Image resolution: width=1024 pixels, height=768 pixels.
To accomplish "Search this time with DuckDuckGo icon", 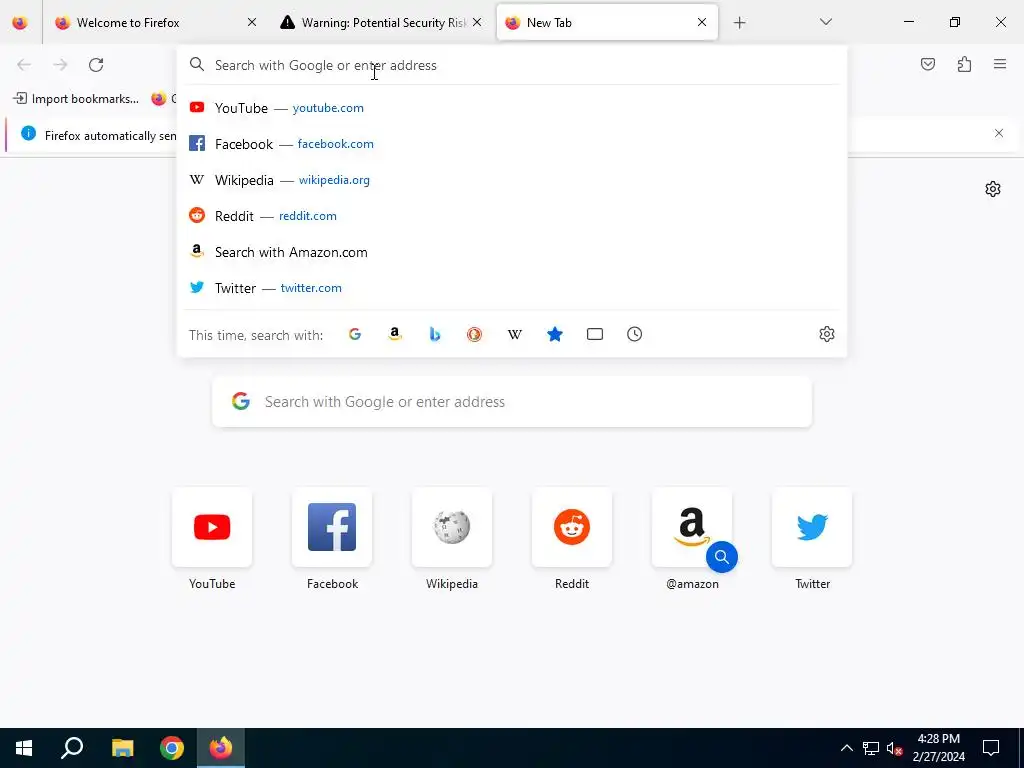I will click(x=475, y=334).
